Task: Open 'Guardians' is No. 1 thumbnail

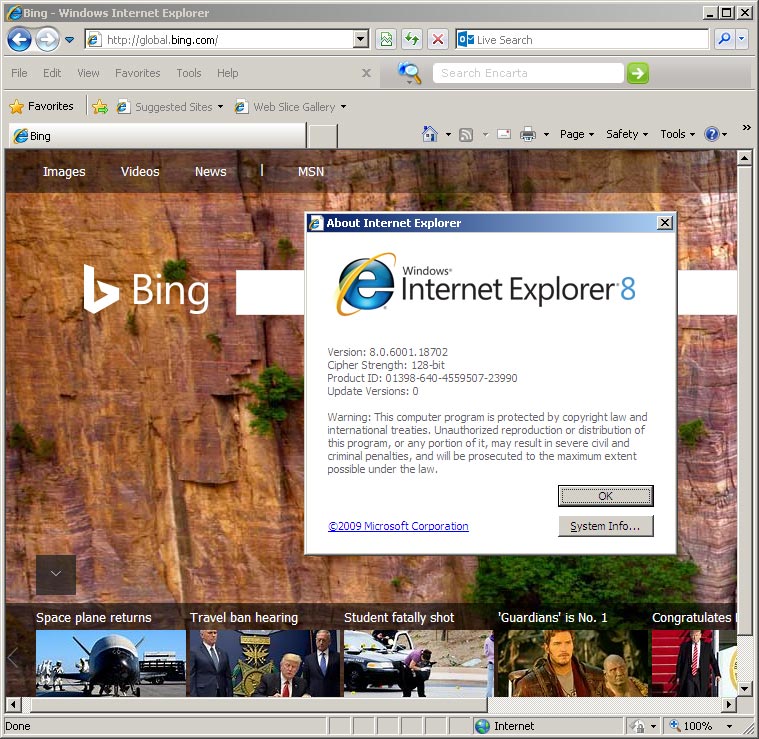Action: coord(572,663)
